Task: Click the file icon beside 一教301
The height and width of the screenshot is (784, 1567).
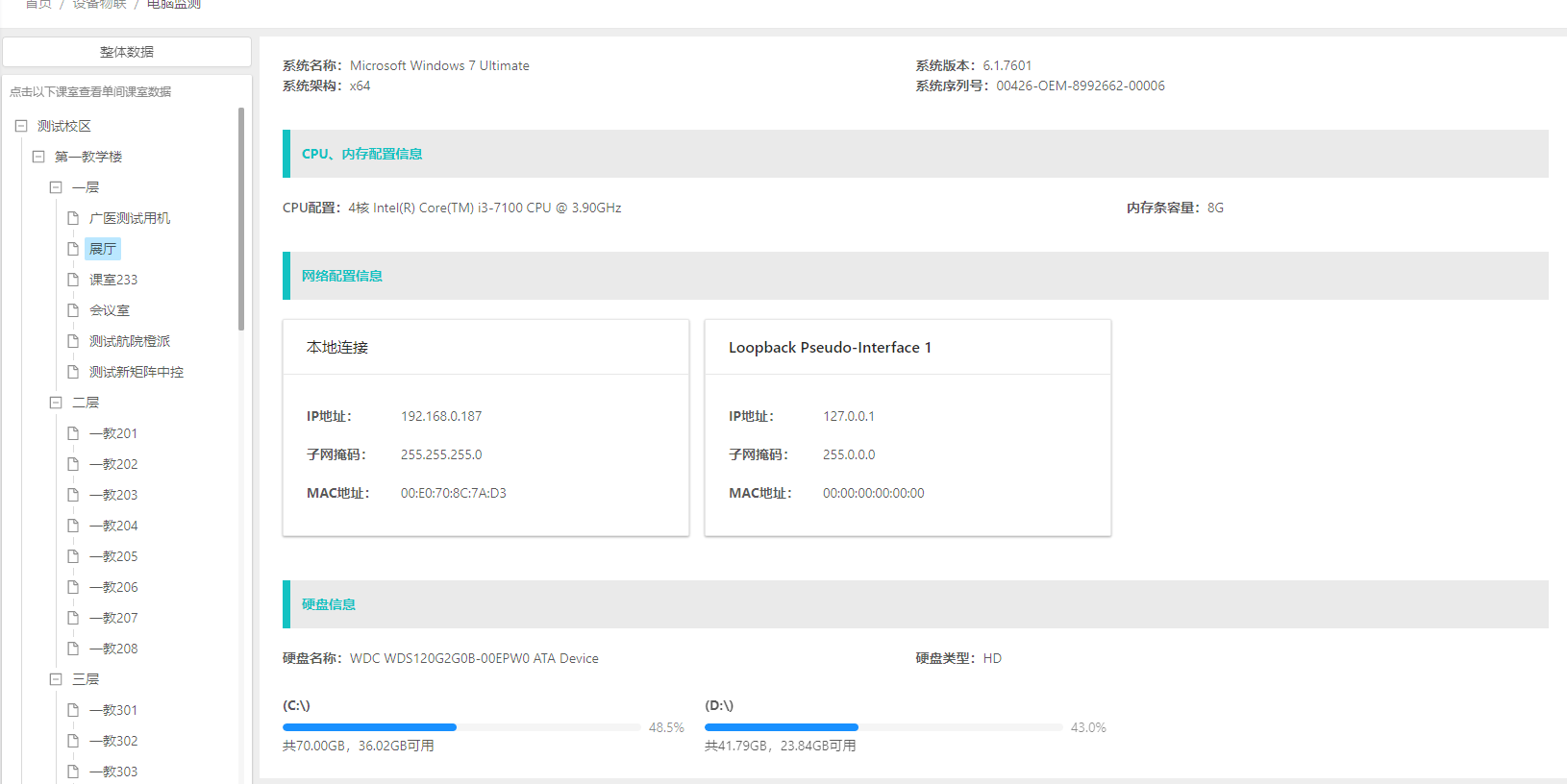Action: (x=73, y=710)
